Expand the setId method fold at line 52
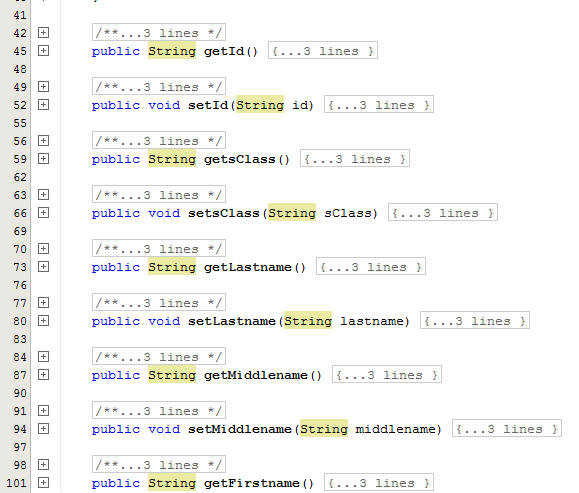This screenshot has height=493, width=579. [x=43, y=105]
